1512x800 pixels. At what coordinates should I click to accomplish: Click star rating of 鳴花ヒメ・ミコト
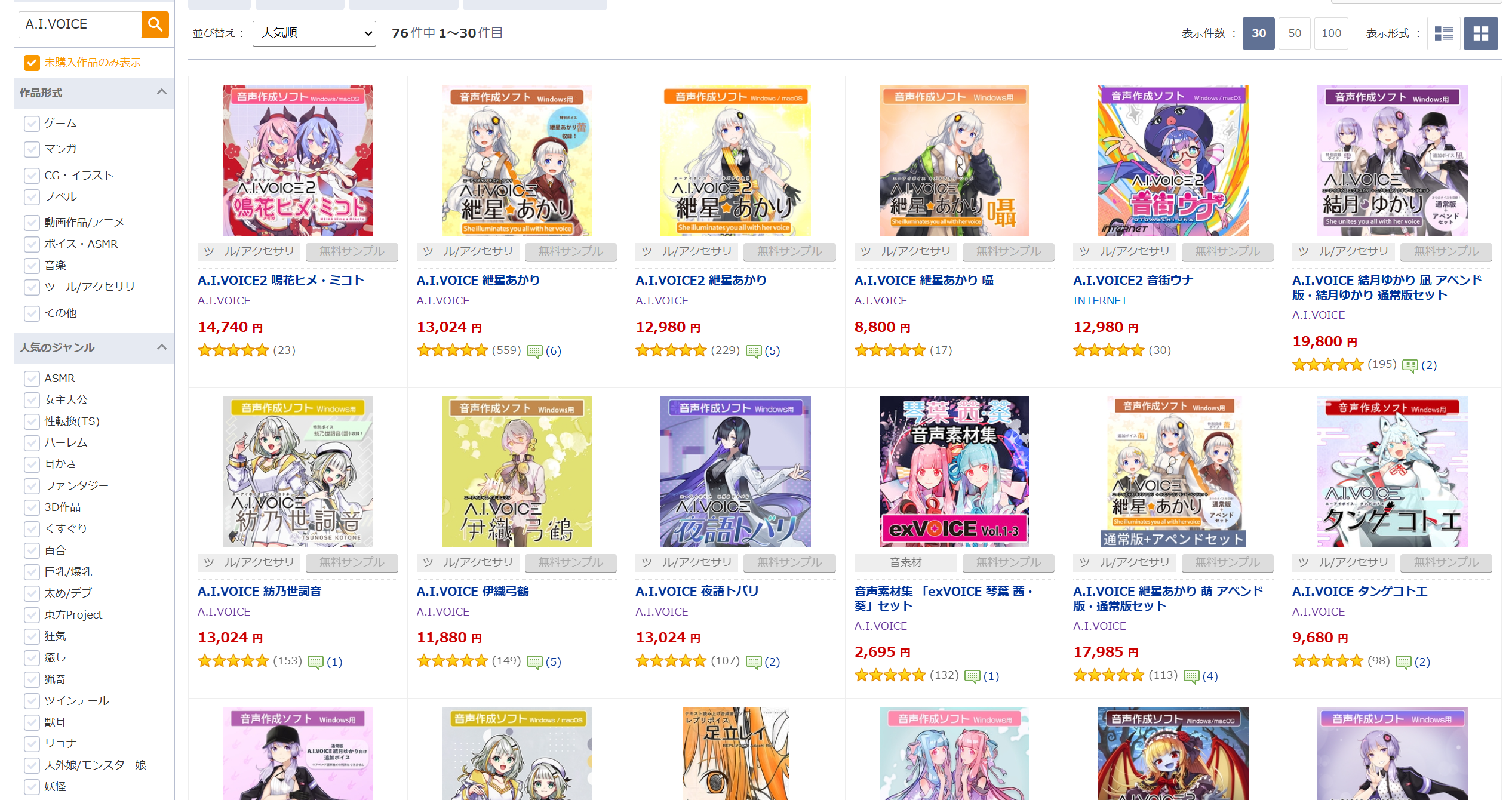[x=233, y=350]
